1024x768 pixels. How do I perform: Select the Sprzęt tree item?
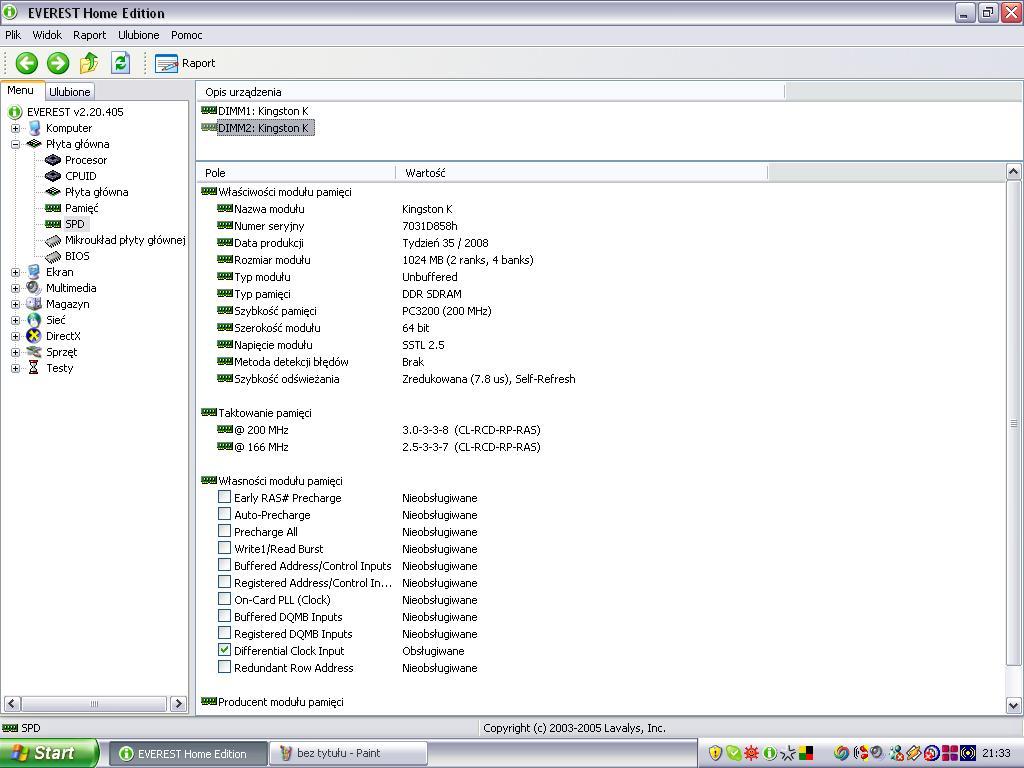[x=61, y=352]
